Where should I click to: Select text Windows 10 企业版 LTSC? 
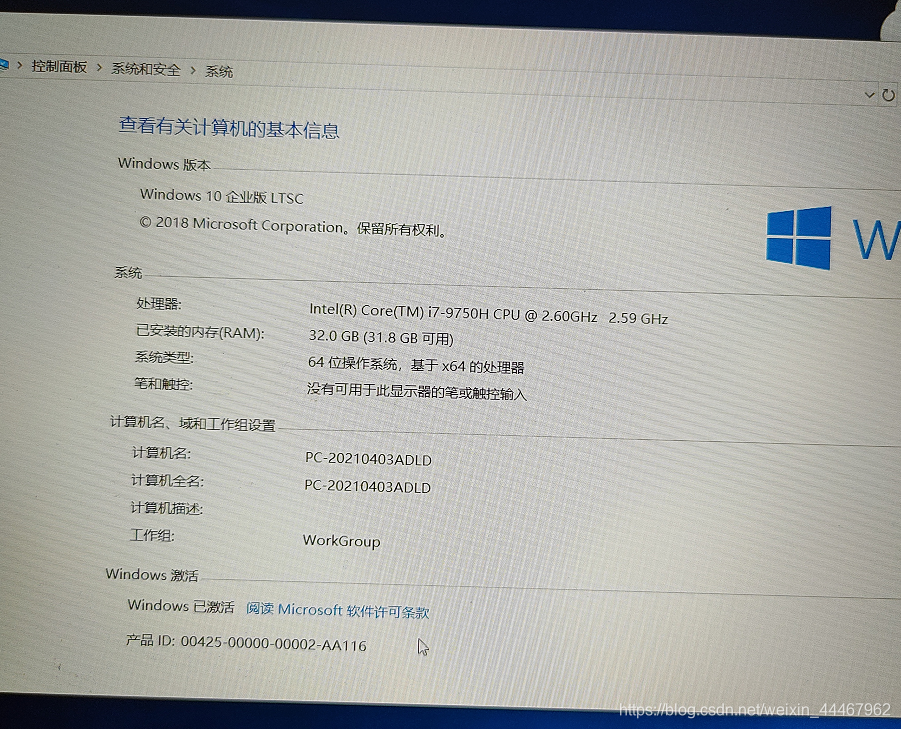click(222, 196)
